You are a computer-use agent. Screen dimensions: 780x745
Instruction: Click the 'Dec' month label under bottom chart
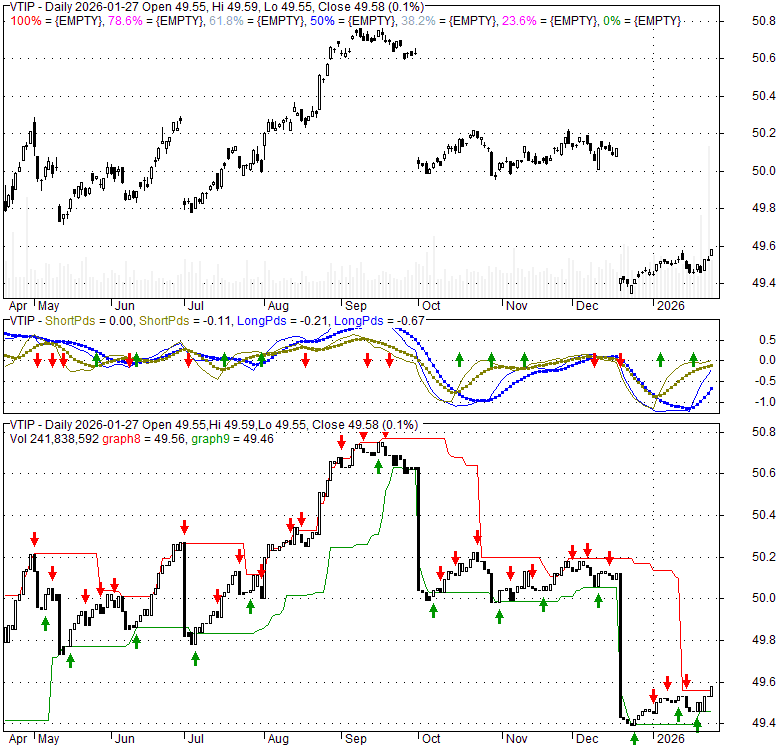pos(587,739)
